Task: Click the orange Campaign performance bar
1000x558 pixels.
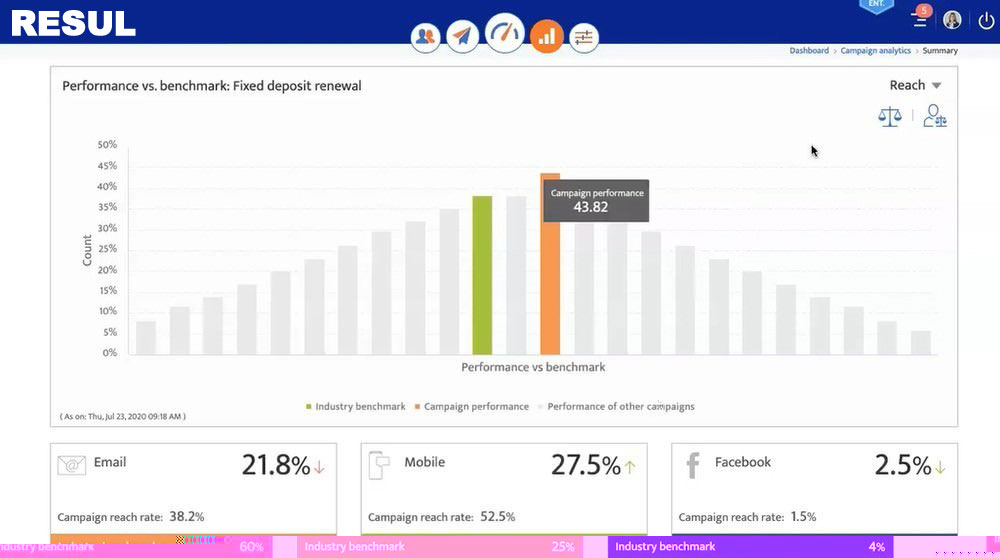Action: point(550,264)
